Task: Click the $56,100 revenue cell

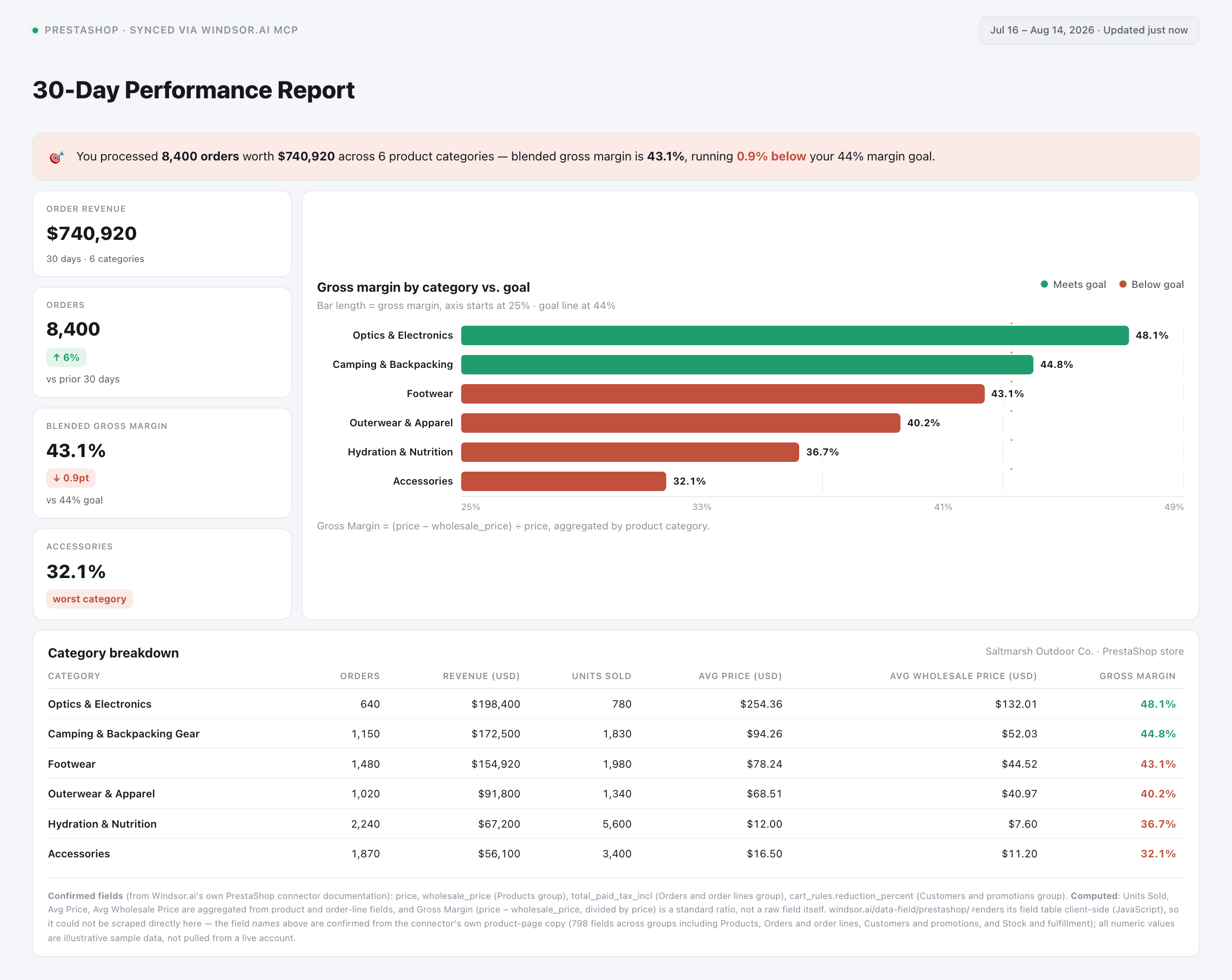Action: (x=499, y=854)
